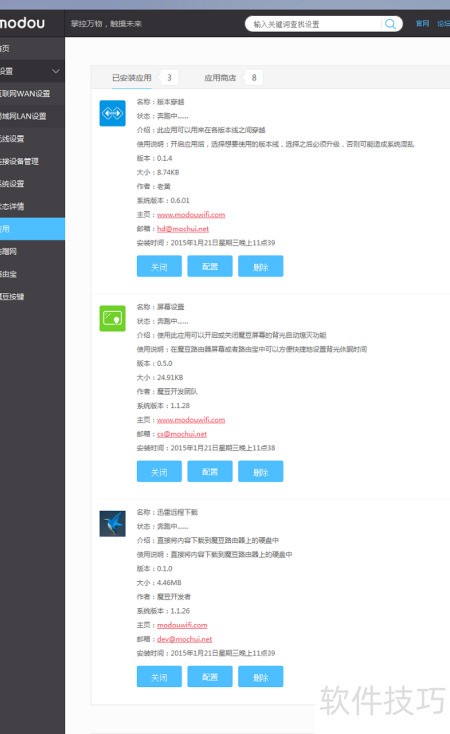Click the 官网 link in header

pyautogui.click(x=422, y=23)
